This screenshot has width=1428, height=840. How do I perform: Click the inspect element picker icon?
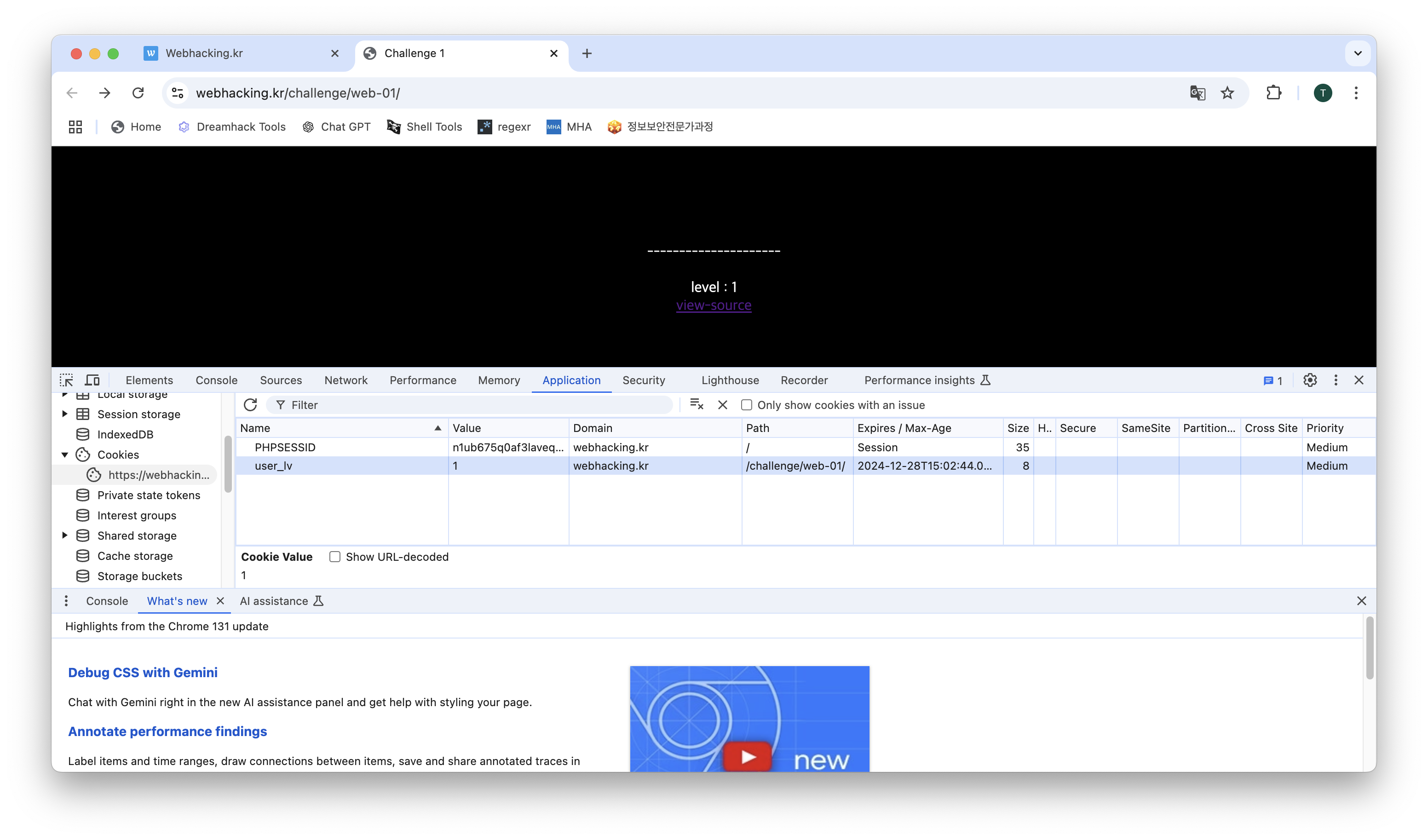tap(66, 380)
